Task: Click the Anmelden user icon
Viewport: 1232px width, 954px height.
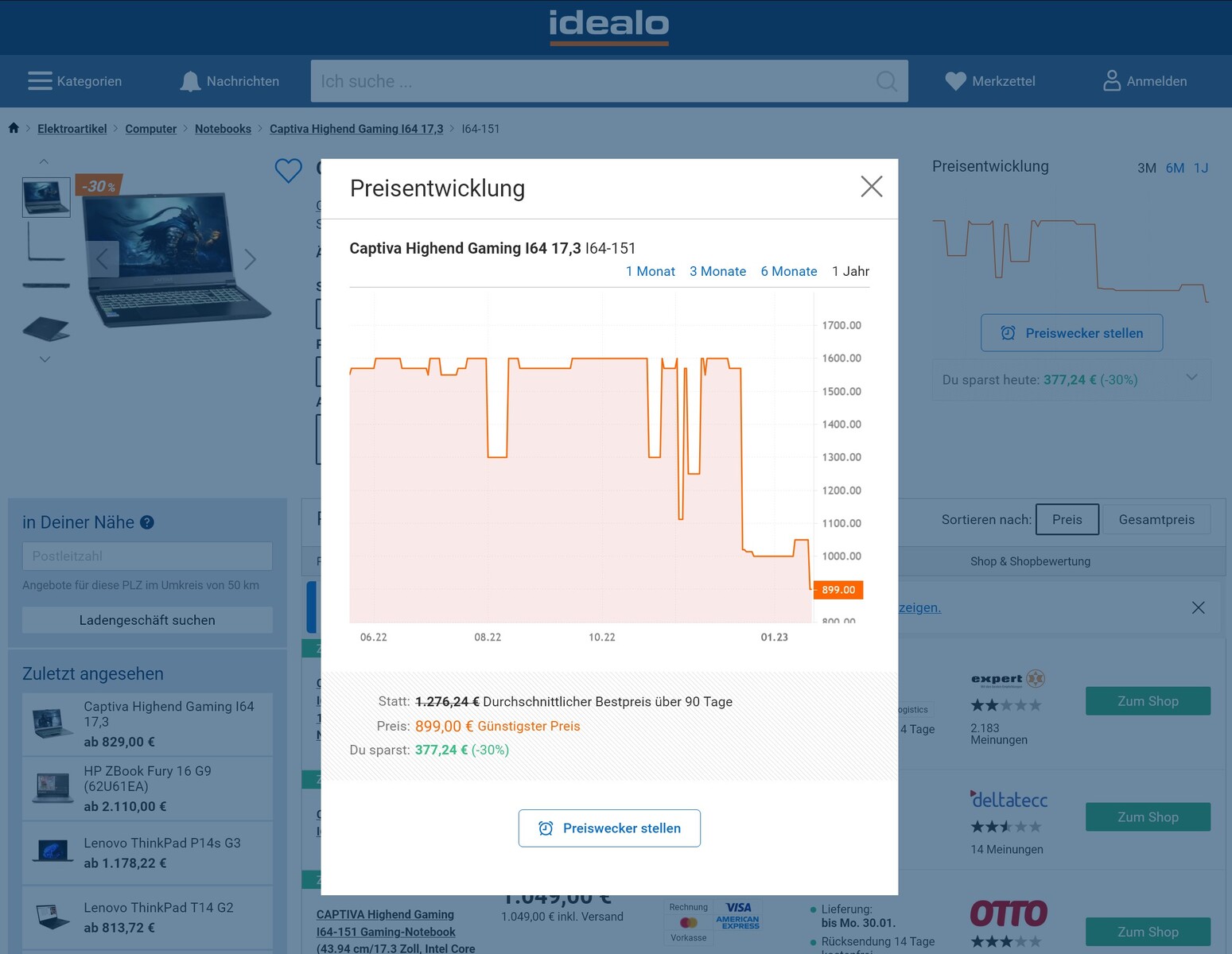Action: click(x=1145, y=81)
